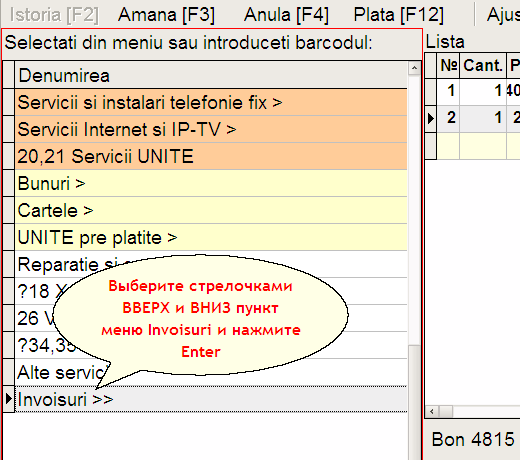Image resolution: width=520 pixels, height=460 pixels.
Task: Open Servicii Internet si IP-TV submenu
Action: (211, 129)
